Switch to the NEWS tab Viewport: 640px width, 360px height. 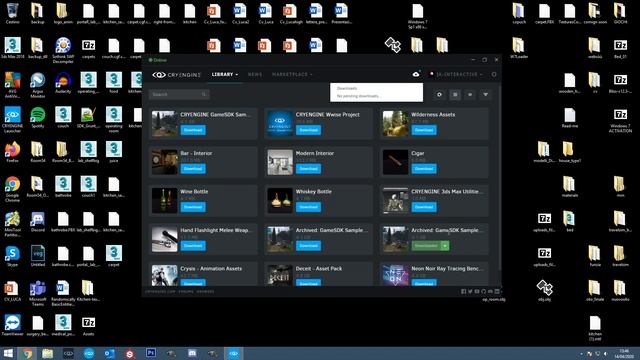click(x=255, y=74)
